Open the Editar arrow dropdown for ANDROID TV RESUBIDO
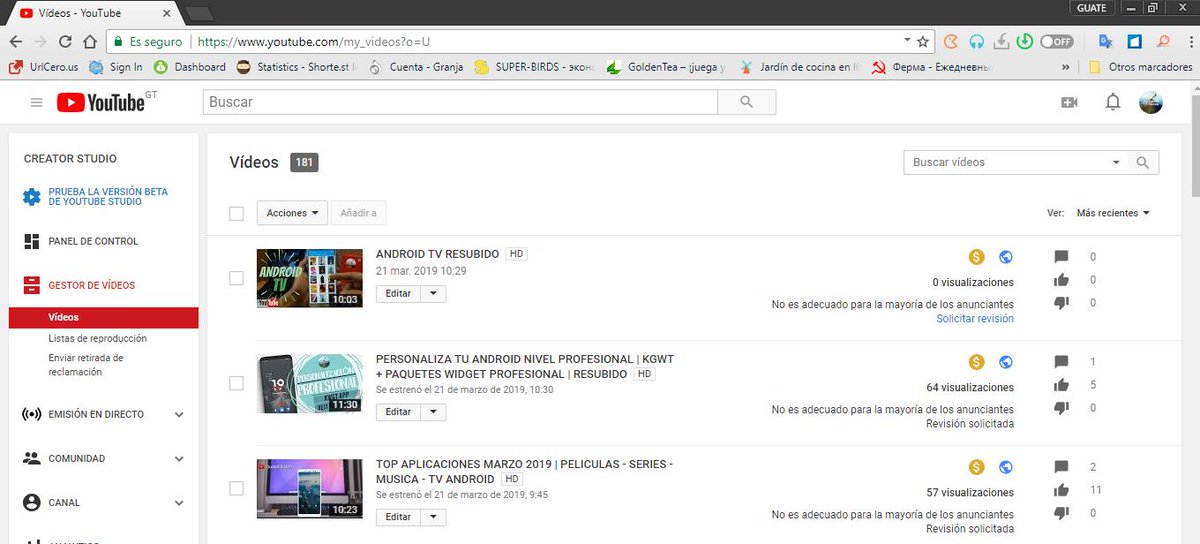Image resolution: width=1200 pixels, height=544 pixels. tap(432, 293)
